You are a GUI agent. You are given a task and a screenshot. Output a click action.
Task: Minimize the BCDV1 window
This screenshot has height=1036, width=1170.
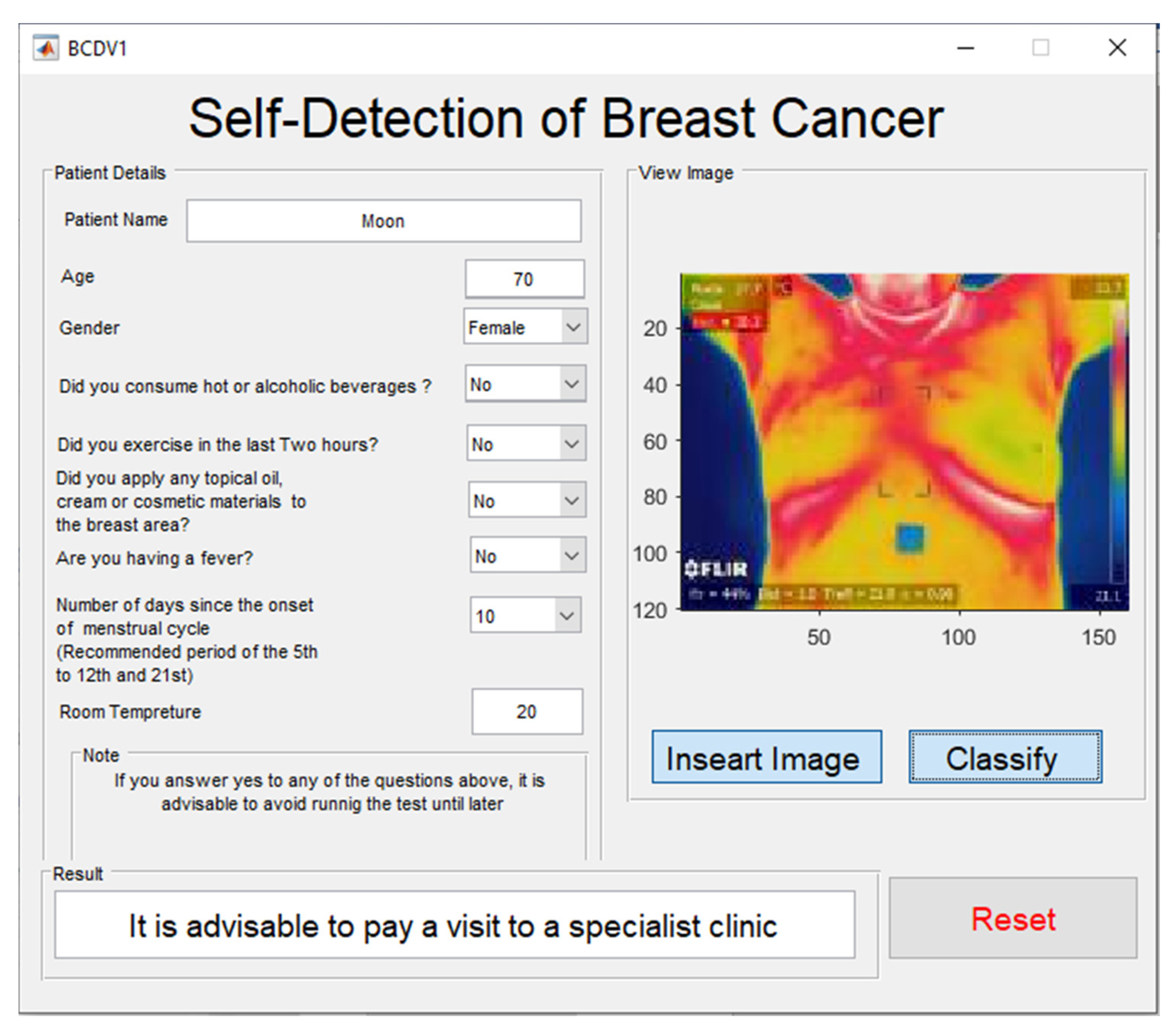click(965, 48)
